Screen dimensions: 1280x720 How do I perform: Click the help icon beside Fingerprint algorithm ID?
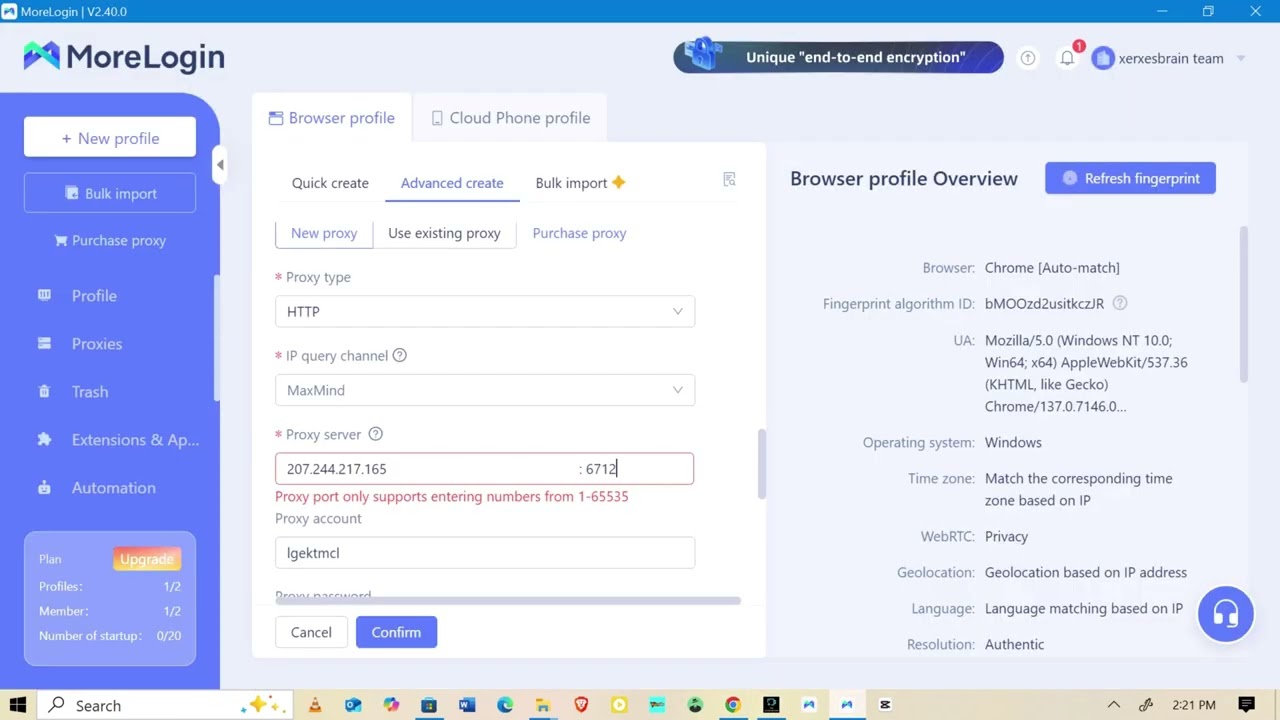(1120, 303)
